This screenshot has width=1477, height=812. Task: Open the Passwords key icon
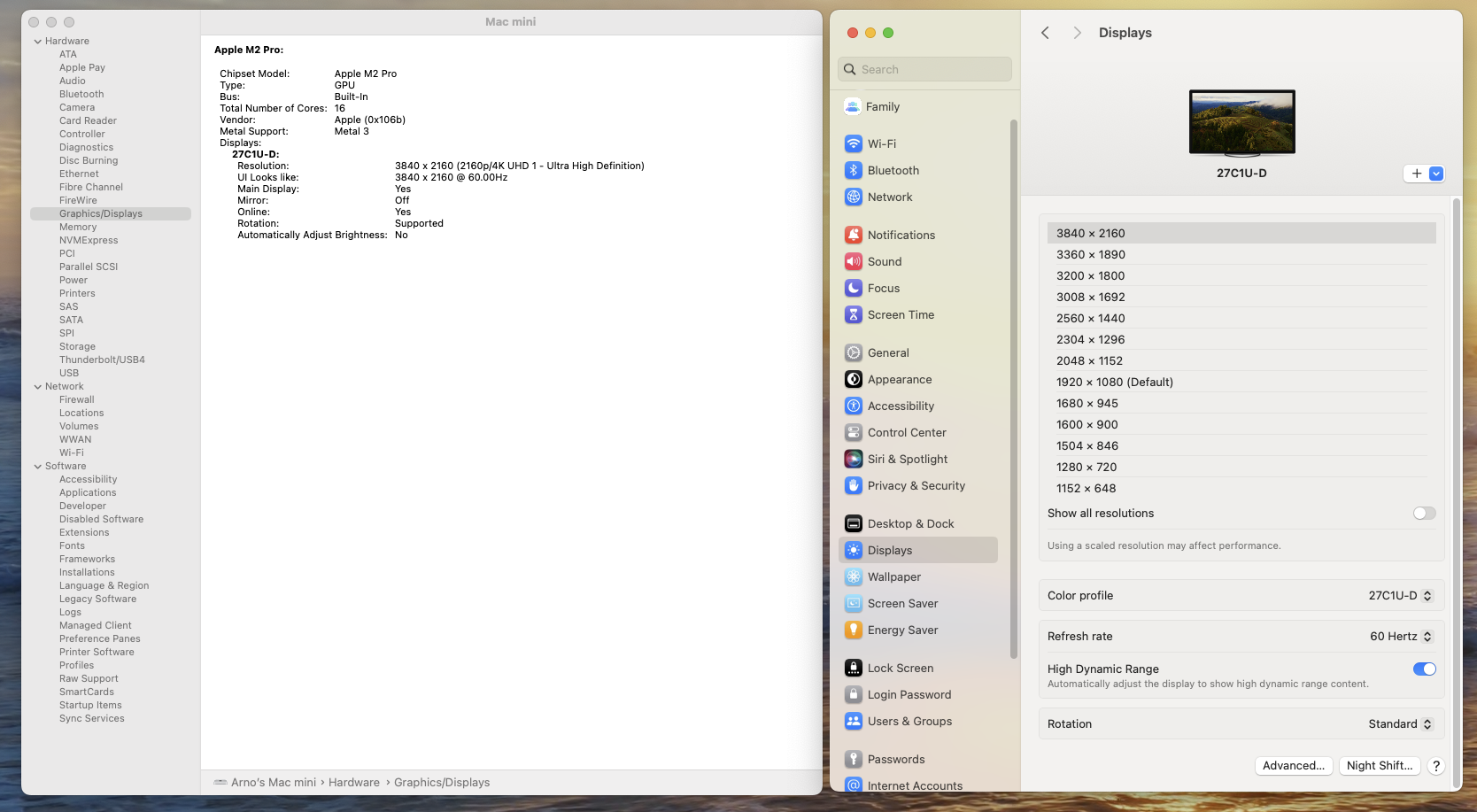point(854,759)
